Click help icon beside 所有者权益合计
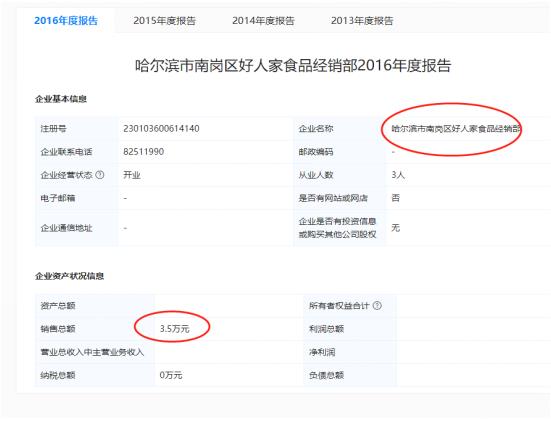This screenshot has height=421, width=551. tap(377, 305)
